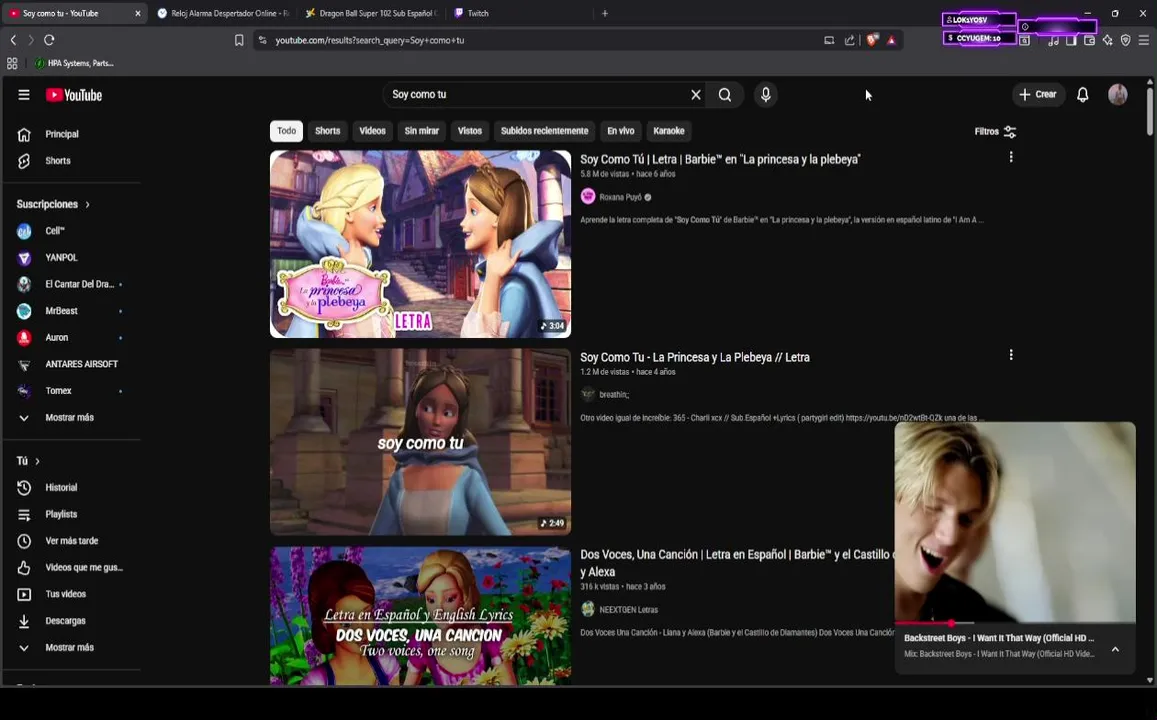Image resolution: width=1157 pixels, height=720 pixels.
Task: Click the Crear button
Action: click(1038, 94)
